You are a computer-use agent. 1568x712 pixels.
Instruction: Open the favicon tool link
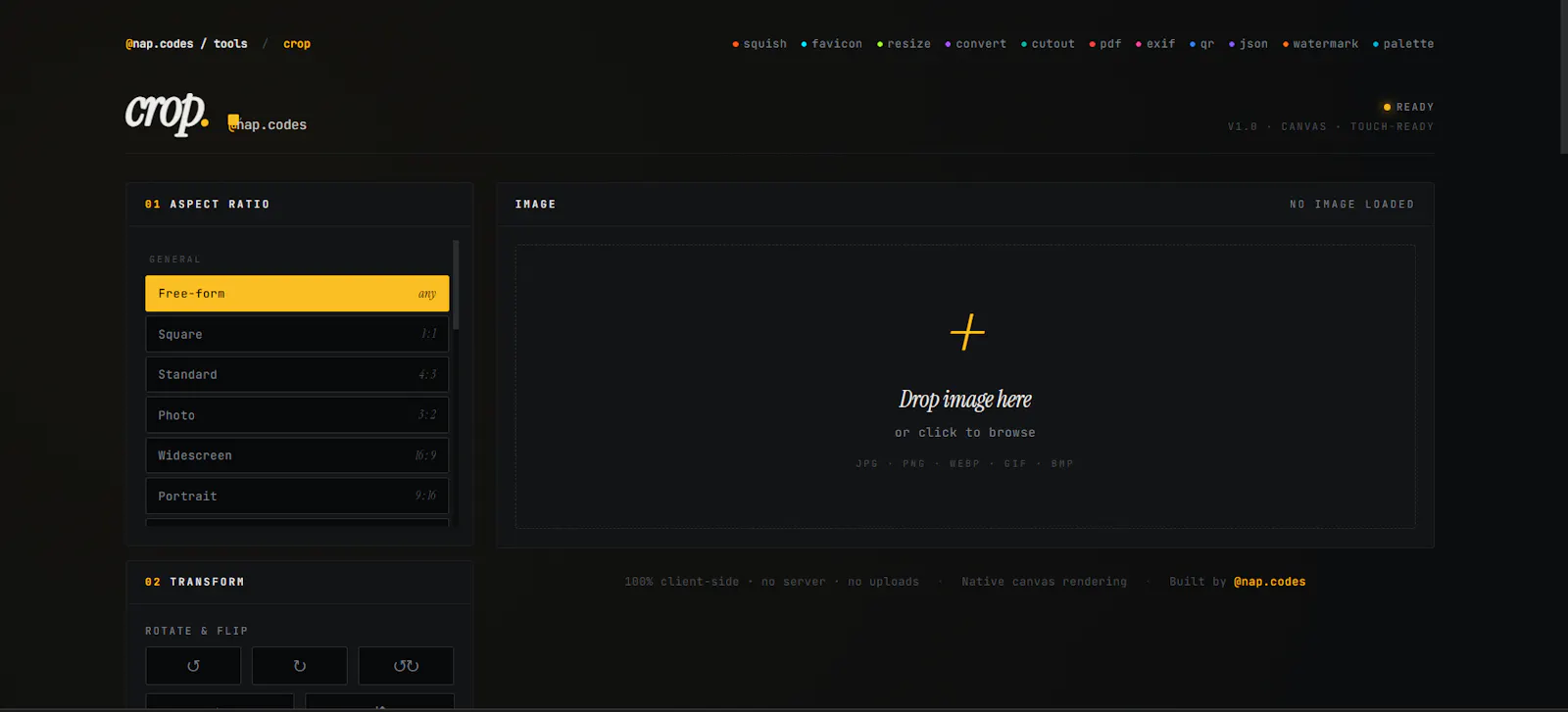click(832, 44)
